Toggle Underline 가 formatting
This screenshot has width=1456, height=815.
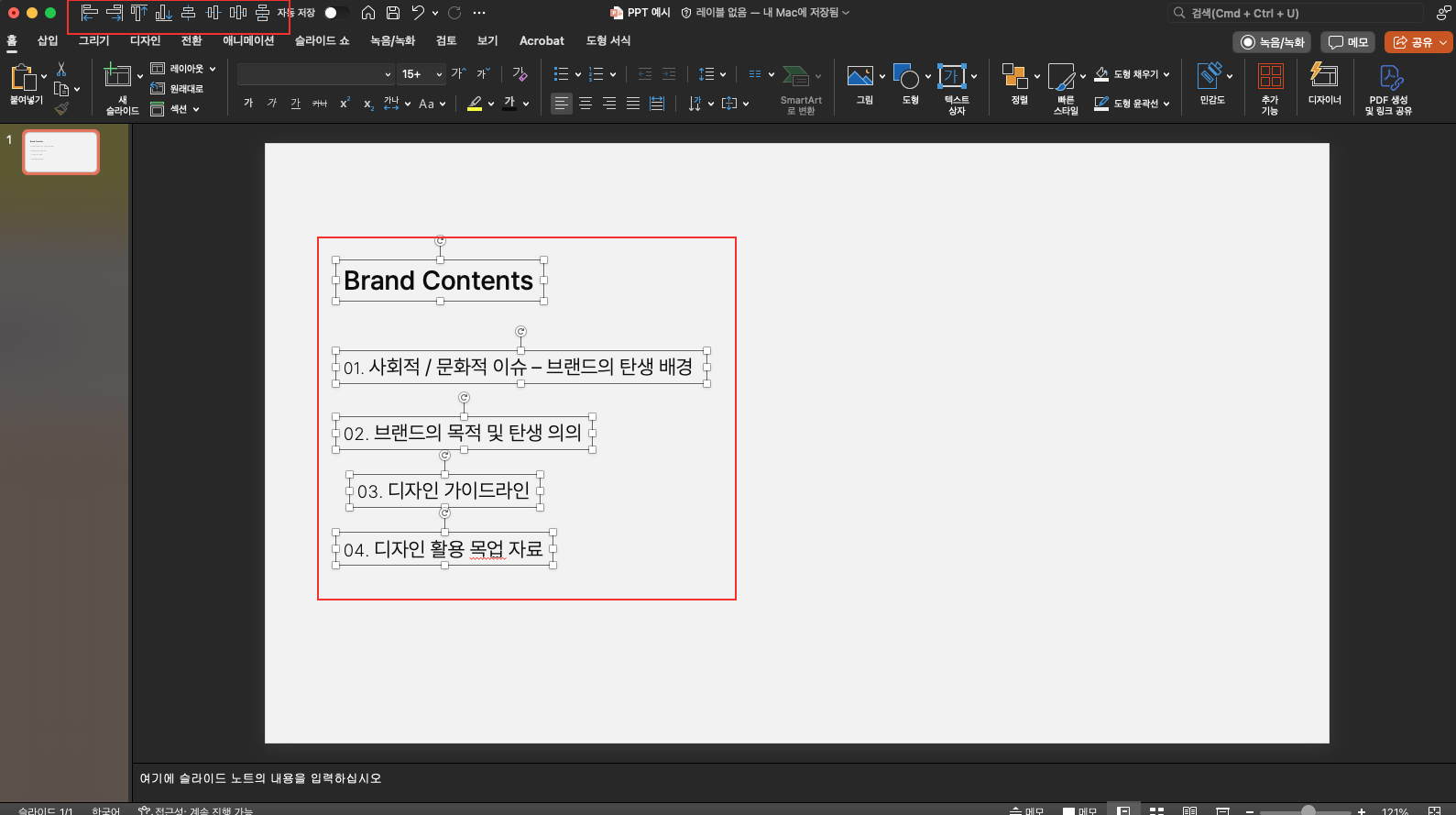(296, 103)
